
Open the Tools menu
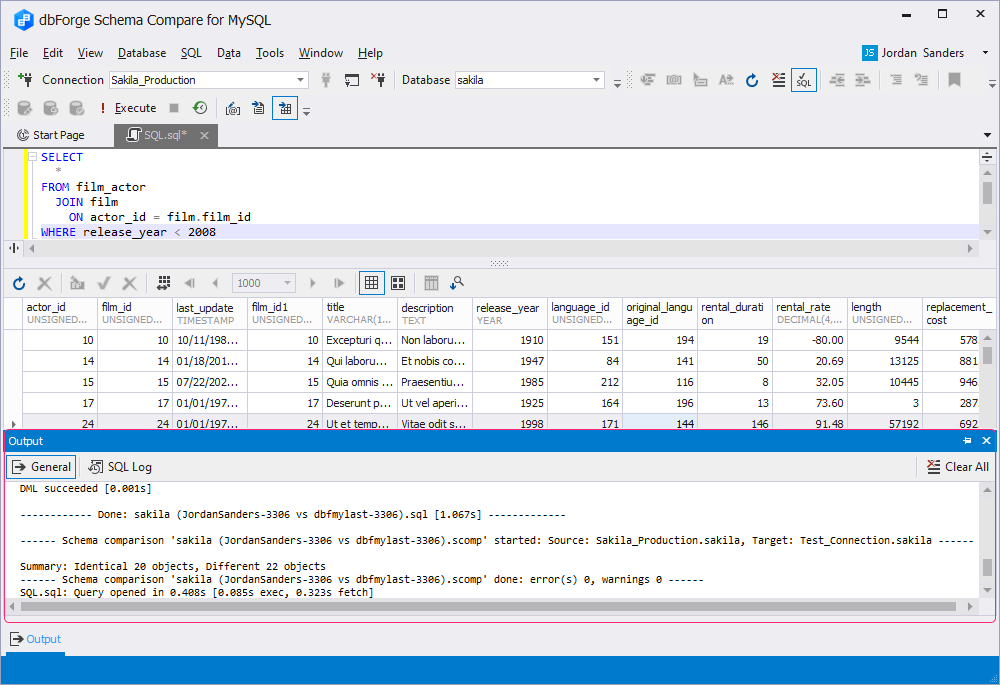(270, 53)
